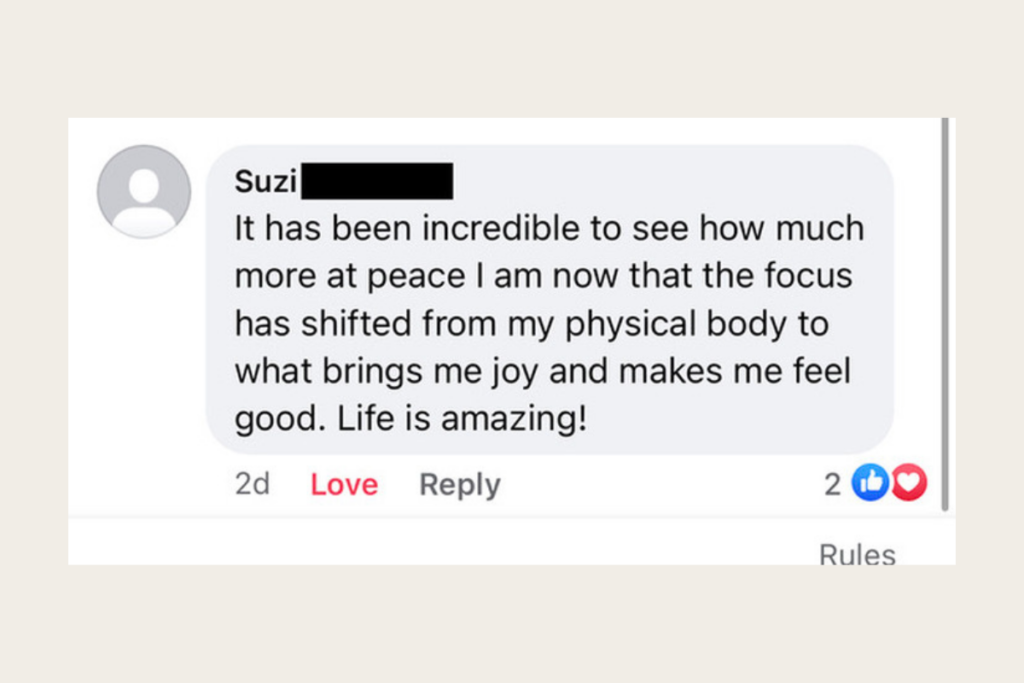The height and width of the screenshot is (683, 1024).
Task: Click the line 'what brings me joy'
Action: pos(543,372)
